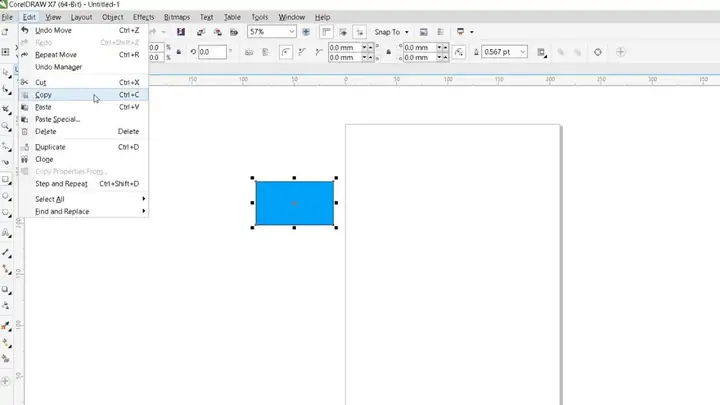Image resolution: width=720 pixels, height=405 pixels.
Task: Toggle the lock ratio padlock near scale fields
Action: (x=179, y=52)
